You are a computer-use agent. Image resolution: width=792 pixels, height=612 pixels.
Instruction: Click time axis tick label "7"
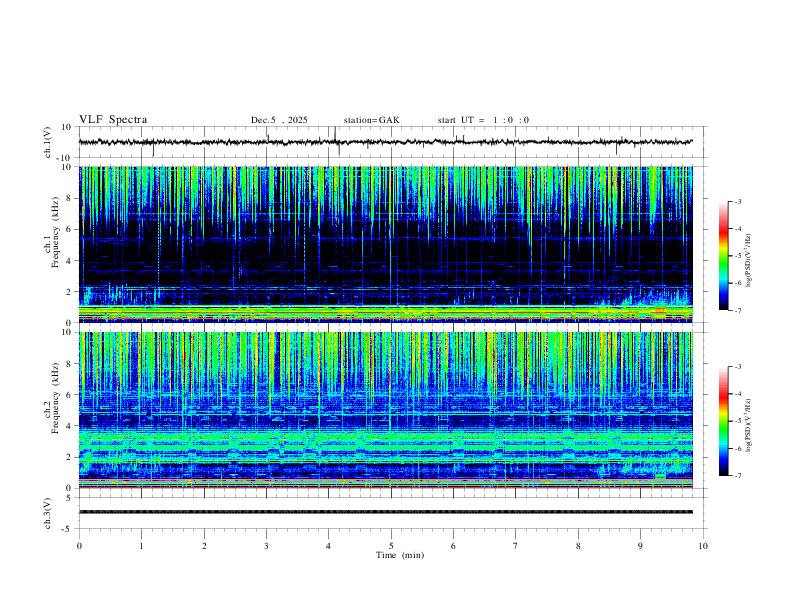click(x=516, y=546)
